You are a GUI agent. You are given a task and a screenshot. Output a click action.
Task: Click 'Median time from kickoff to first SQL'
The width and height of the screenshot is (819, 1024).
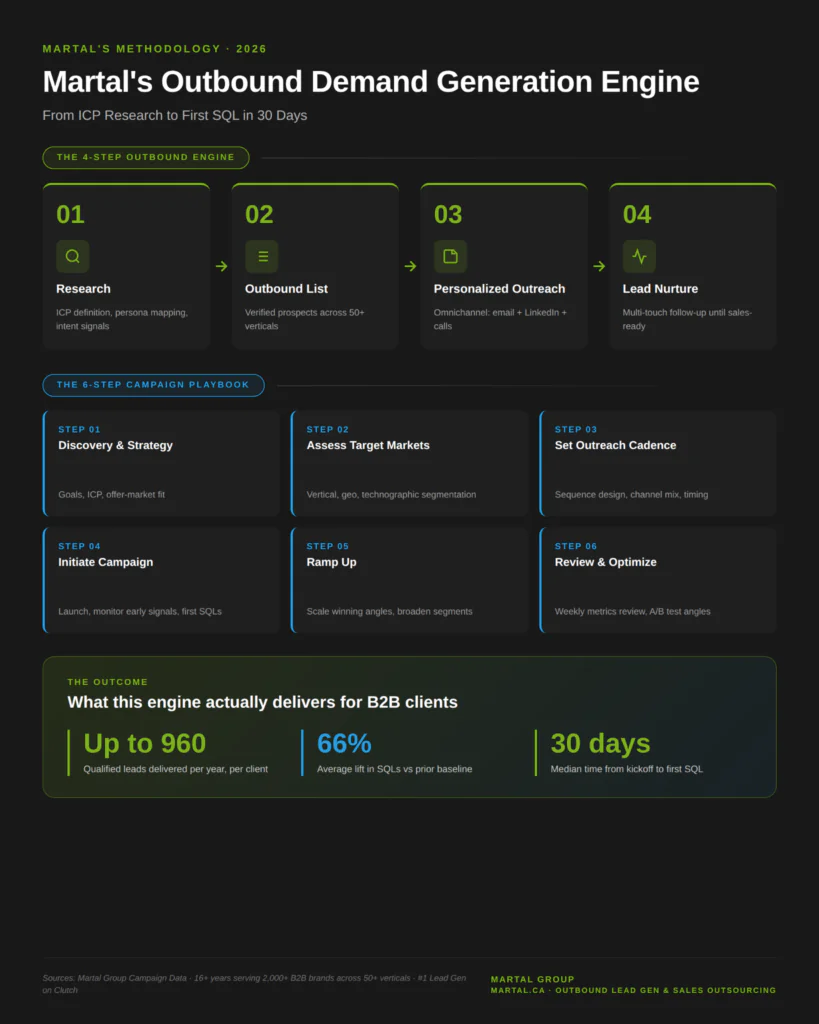coord(626,769)
